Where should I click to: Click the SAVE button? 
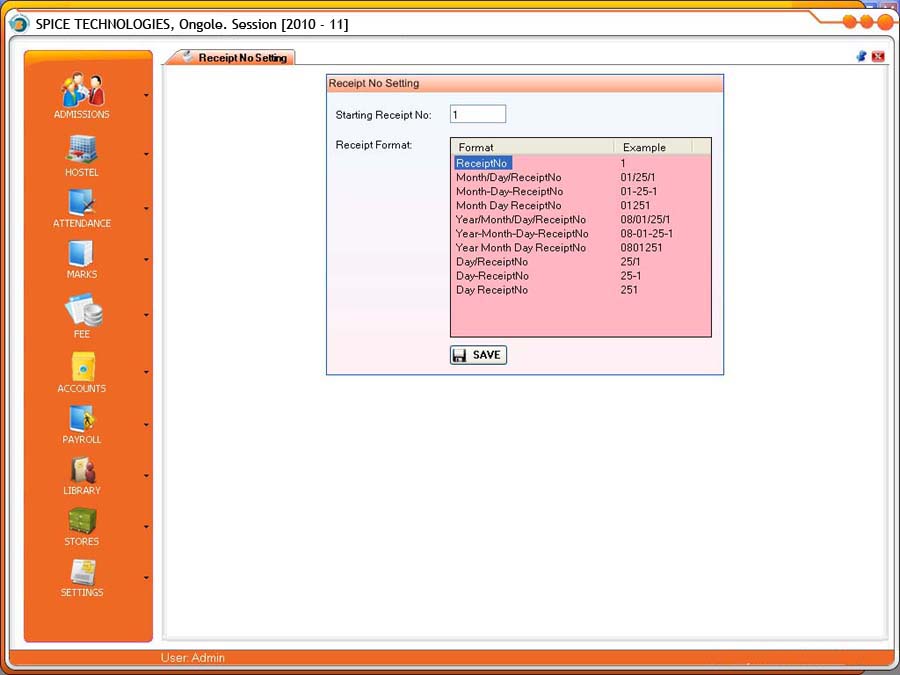click(x=478, y=355)
